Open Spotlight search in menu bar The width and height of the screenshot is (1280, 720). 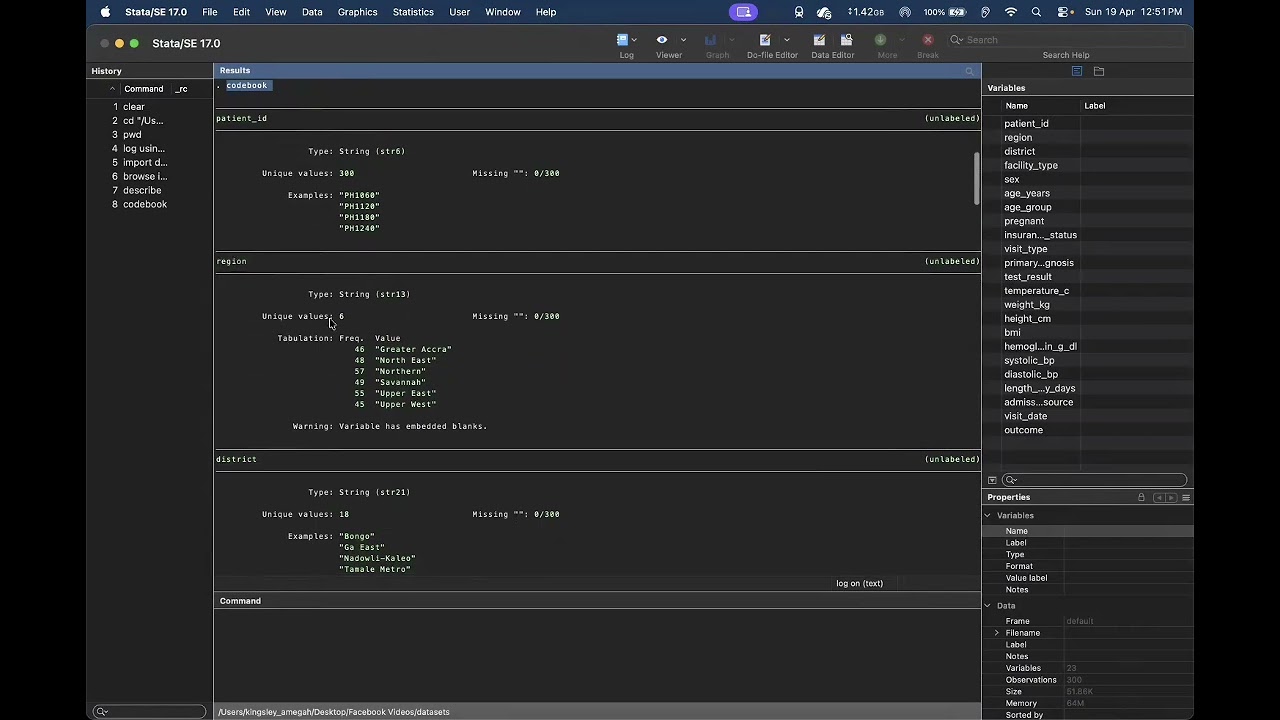pyautogui.click(x=1036, y=12)
